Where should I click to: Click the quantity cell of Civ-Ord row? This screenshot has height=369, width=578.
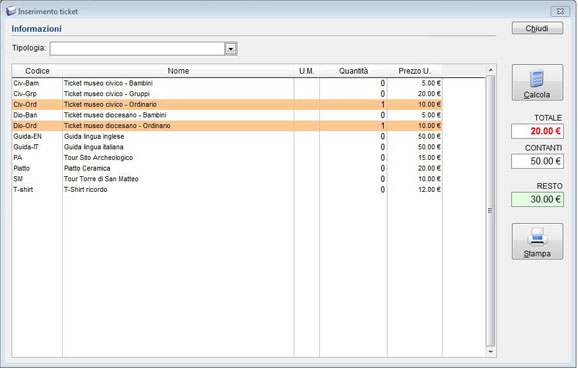(x=353, y=105)
